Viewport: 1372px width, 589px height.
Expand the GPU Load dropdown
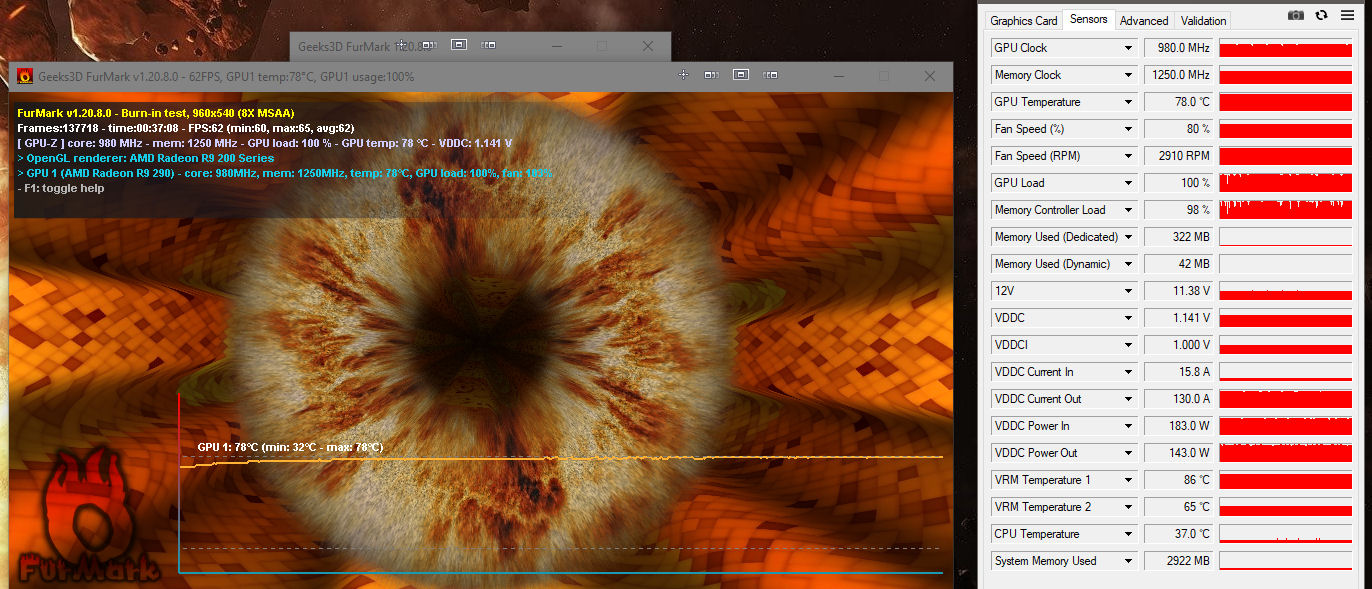pyautogui.click(x=1129, y=183)
